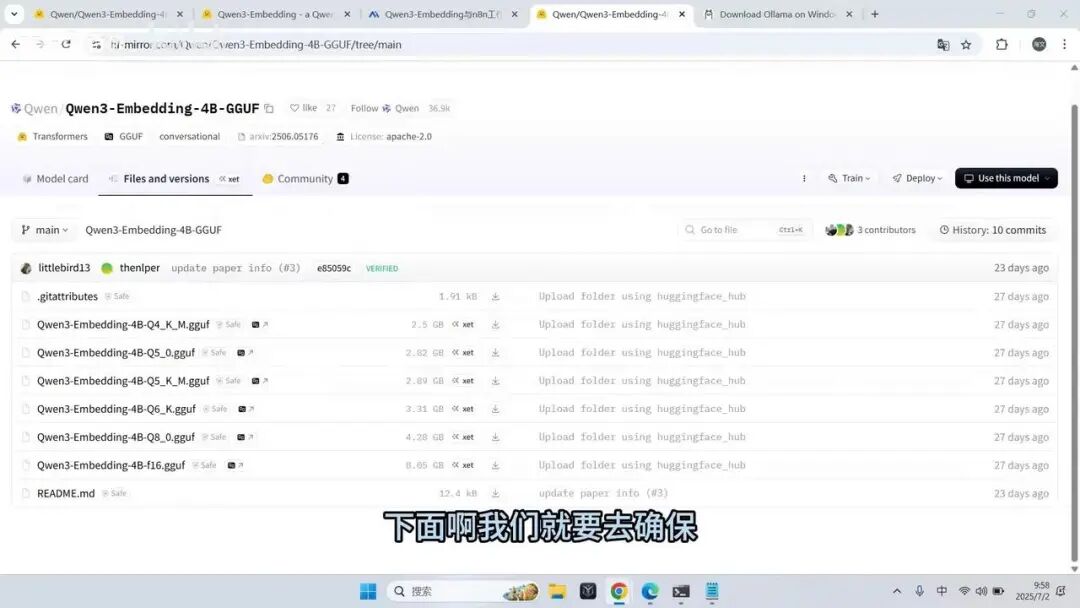Expand the Deploy dropdown

(x=917, y=178)
